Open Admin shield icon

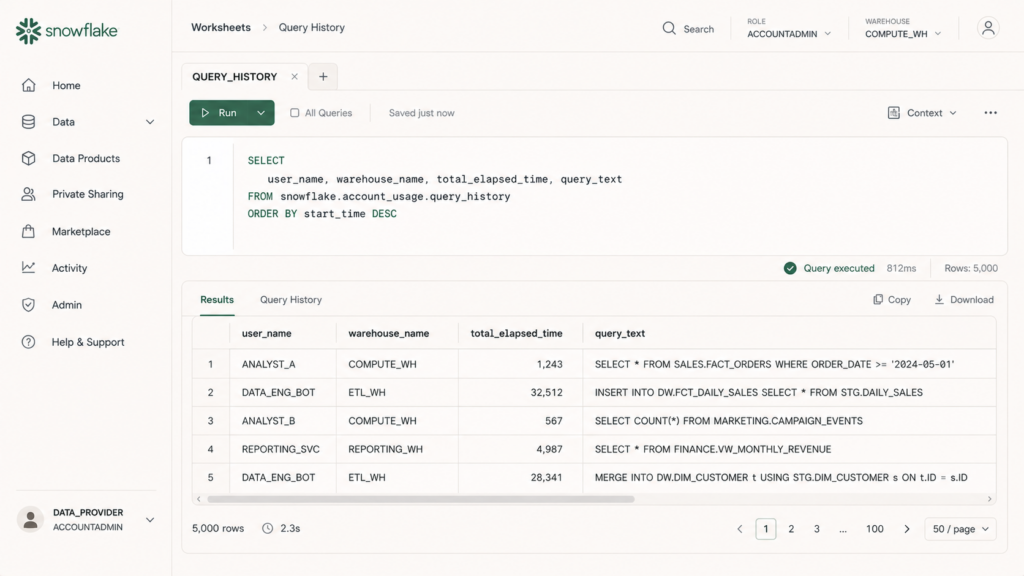pyautogui.click(x=28, y=305)
